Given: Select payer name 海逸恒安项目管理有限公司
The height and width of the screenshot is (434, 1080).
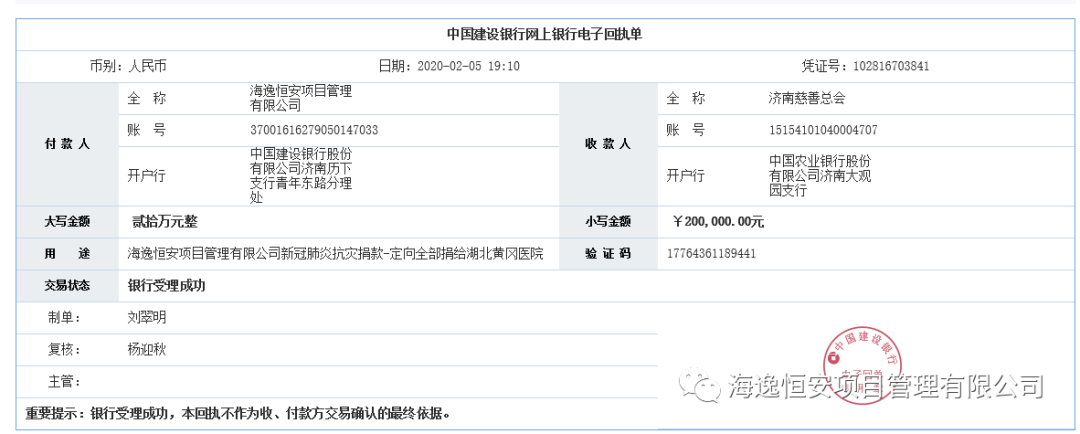Looking at the screenshot, I should pyautogui.click(x=301, y=99).
